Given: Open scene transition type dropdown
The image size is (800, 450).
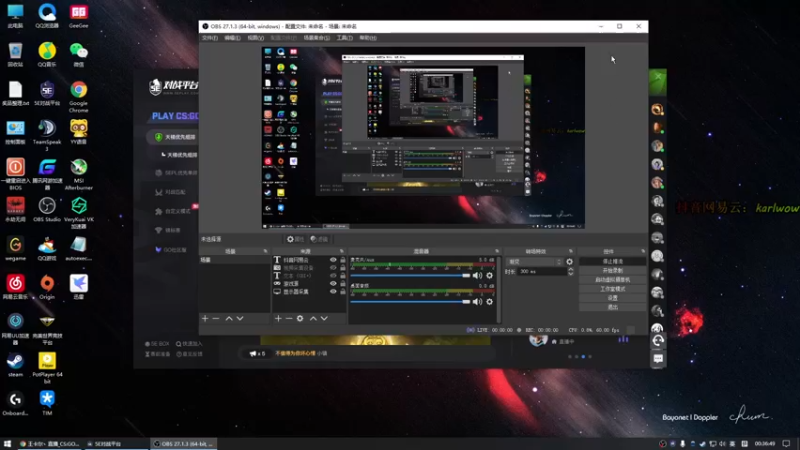Looking at the screenshot, I should click(x=534, y=262).
